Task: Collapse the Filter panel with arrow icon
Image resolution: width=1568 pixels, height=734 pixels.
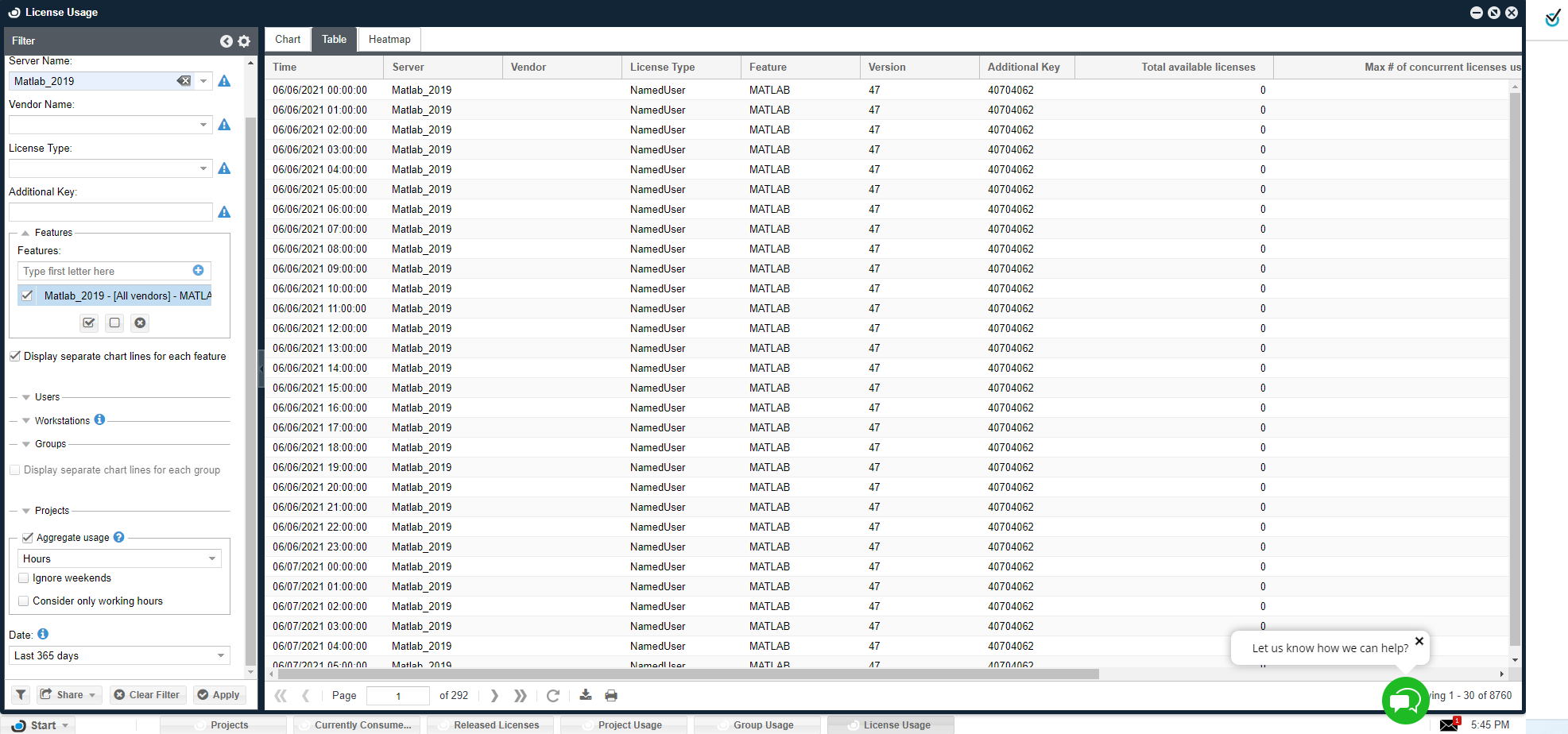Action: click(226, 41)
